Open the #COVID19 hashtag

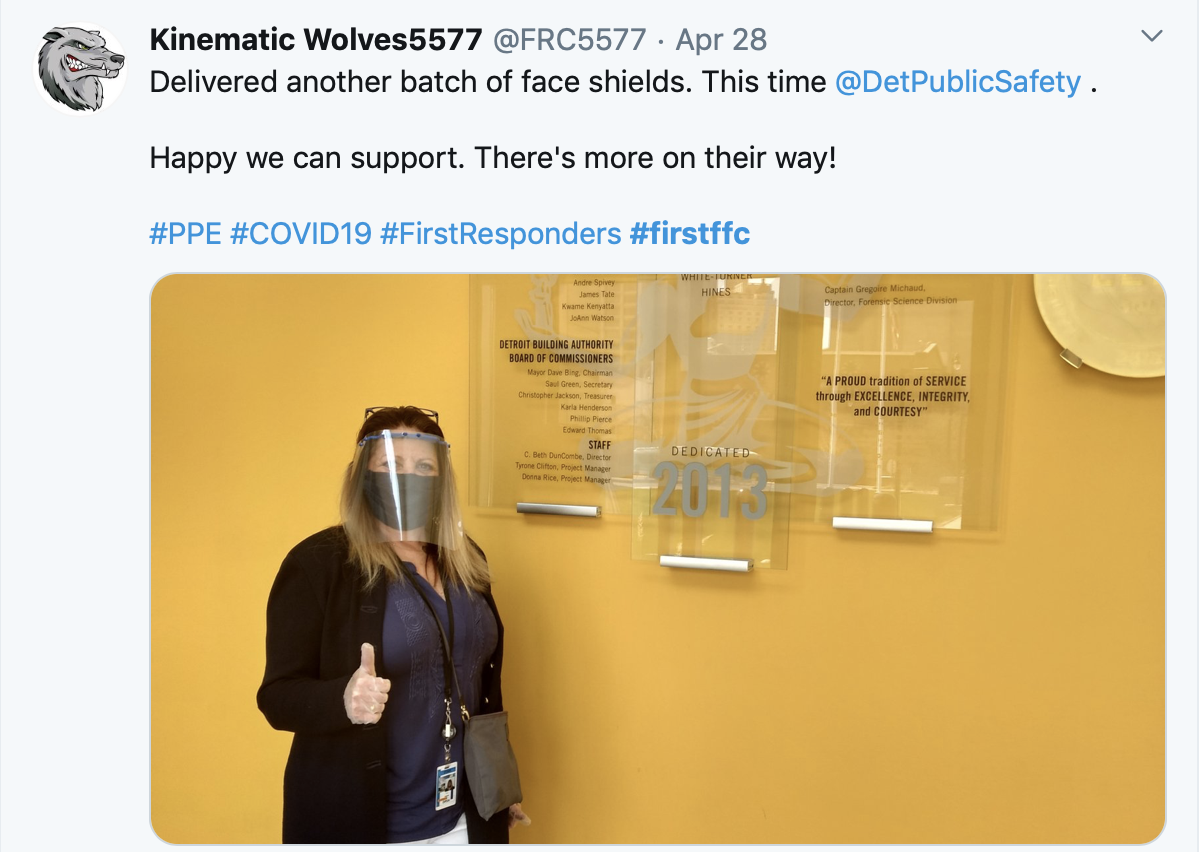301,234
